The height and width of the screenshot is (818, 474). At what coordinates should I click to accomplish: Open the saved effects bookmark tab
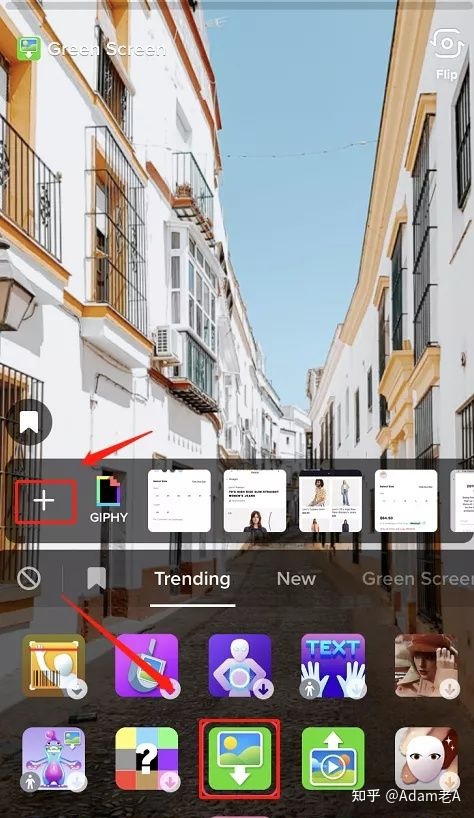pyautogui.click(x=96, y=579)
